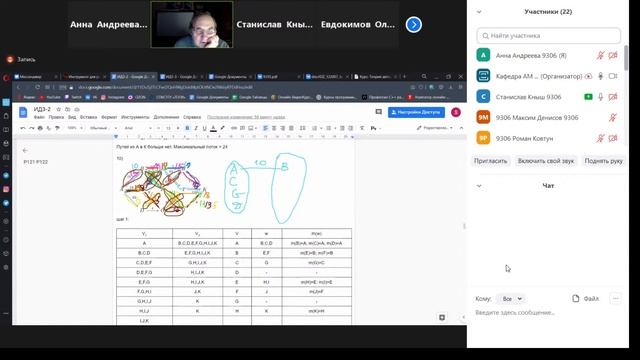
Task: Open the Файл menu
Action: pyautogui.click(x=39, y=117)
